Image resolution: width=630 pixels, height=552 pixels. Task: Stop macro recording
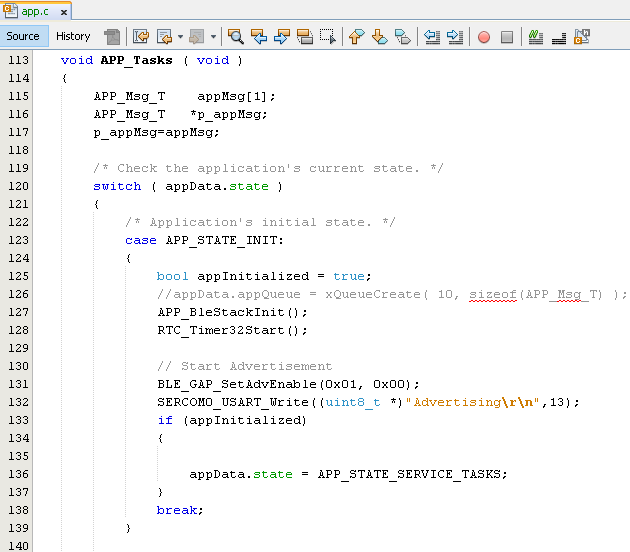pyautogui.click(x=507, y=37)
